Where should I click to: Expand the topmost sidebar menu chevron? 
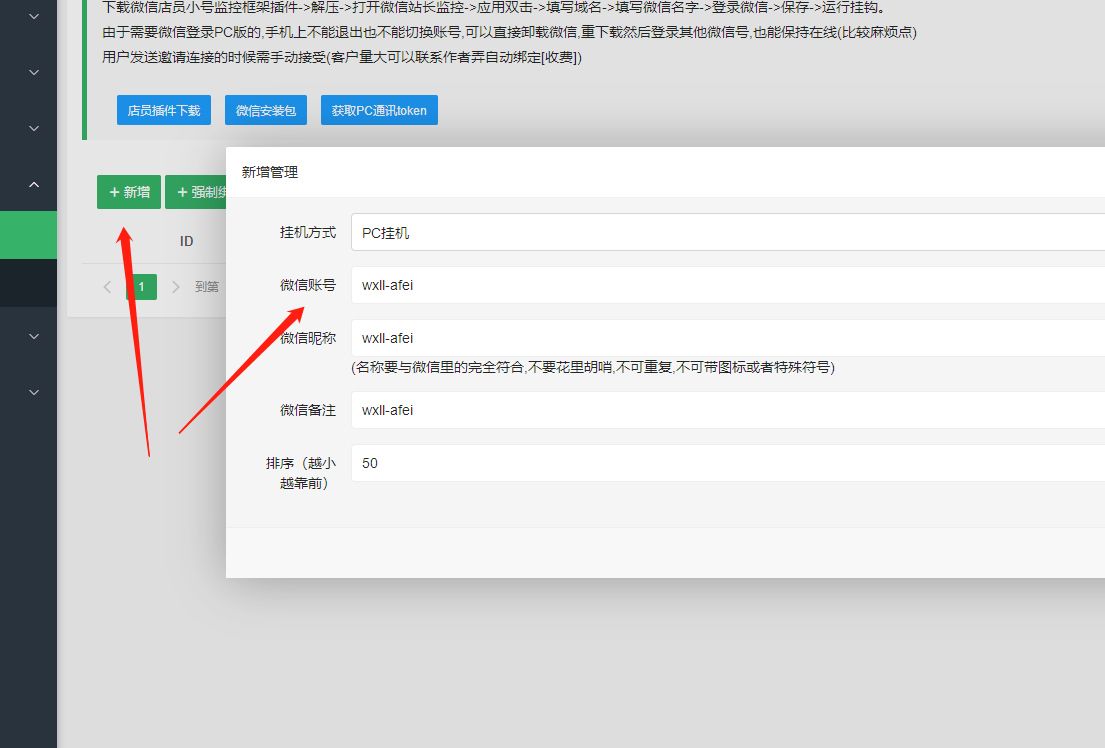[x=34, y=17]
